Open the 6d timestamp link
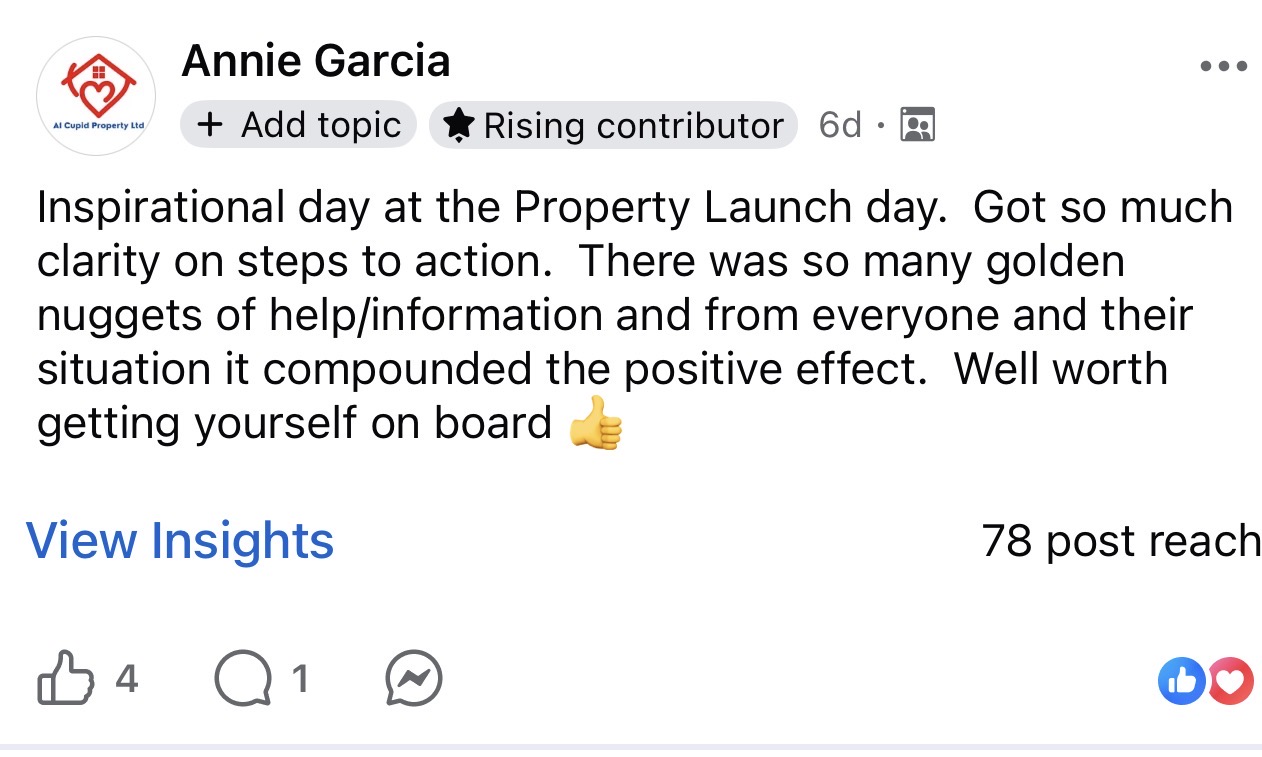Image resolution: width=1262 pixels, height=757 pixels. coord(839,125)
